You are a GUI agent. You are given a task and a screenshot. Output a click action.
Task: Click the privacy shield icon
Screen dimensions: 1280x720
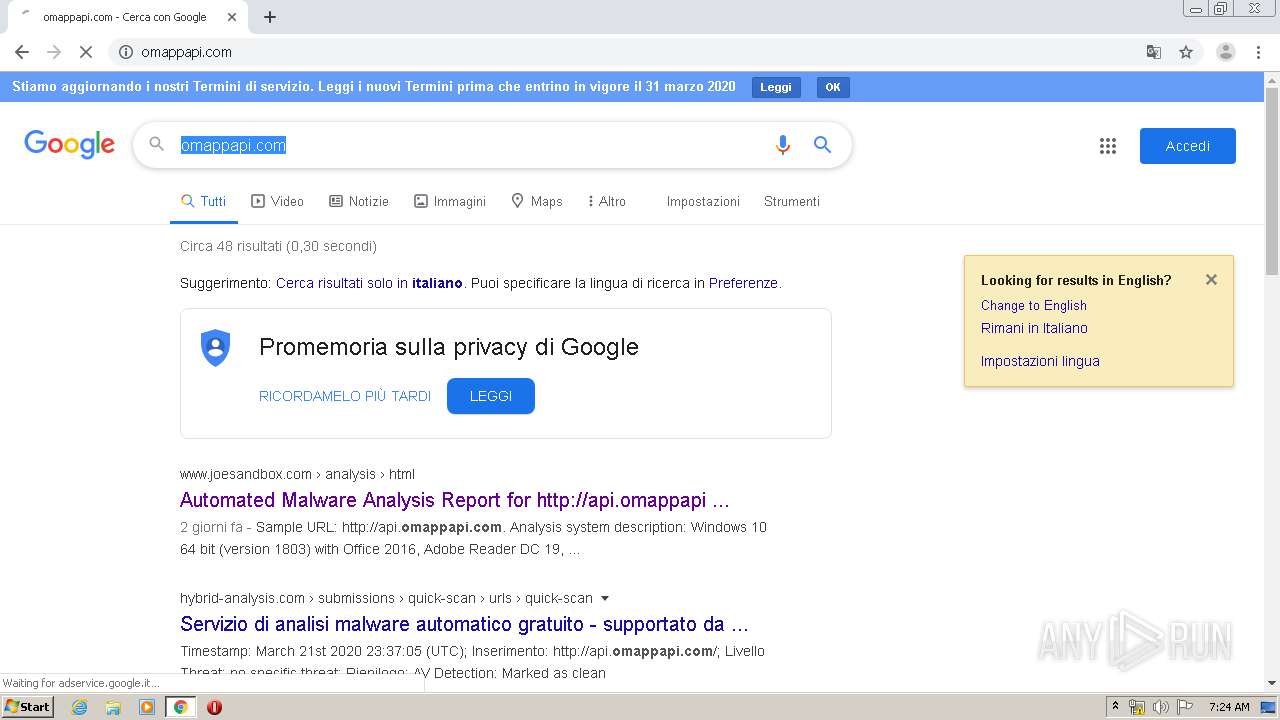(216, 347)
